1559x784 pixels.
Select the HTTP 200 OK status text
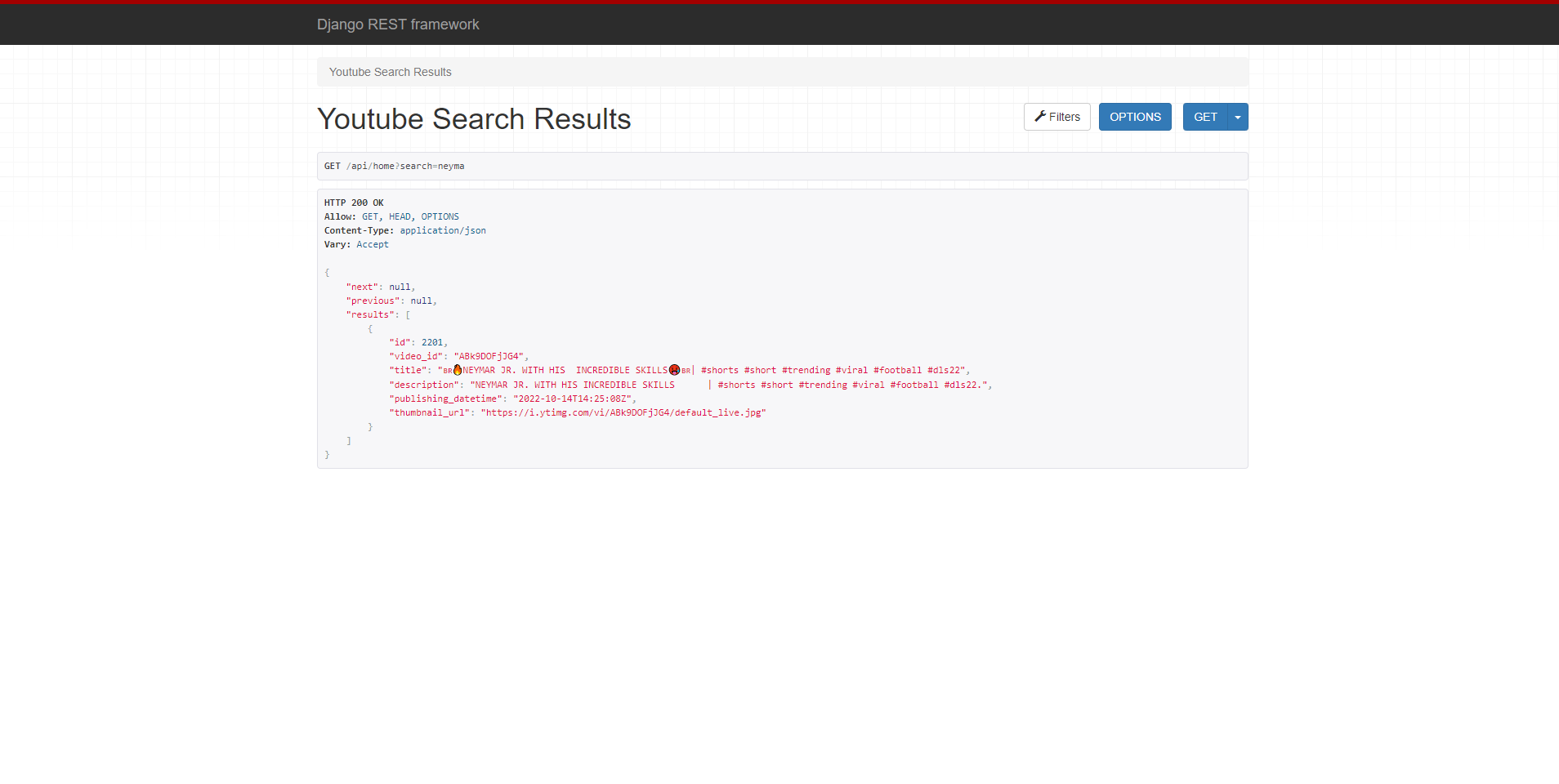click(353, 203)
